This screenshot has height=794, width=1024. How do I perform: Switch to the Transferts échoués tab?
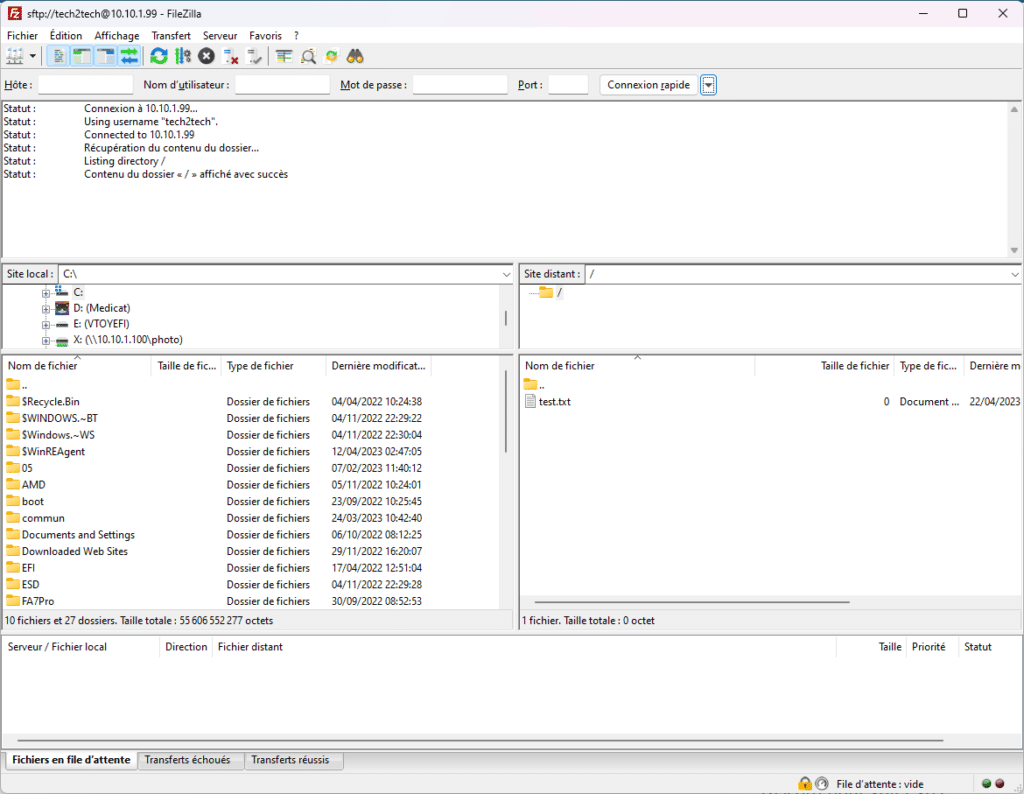(x=187, y=760)
